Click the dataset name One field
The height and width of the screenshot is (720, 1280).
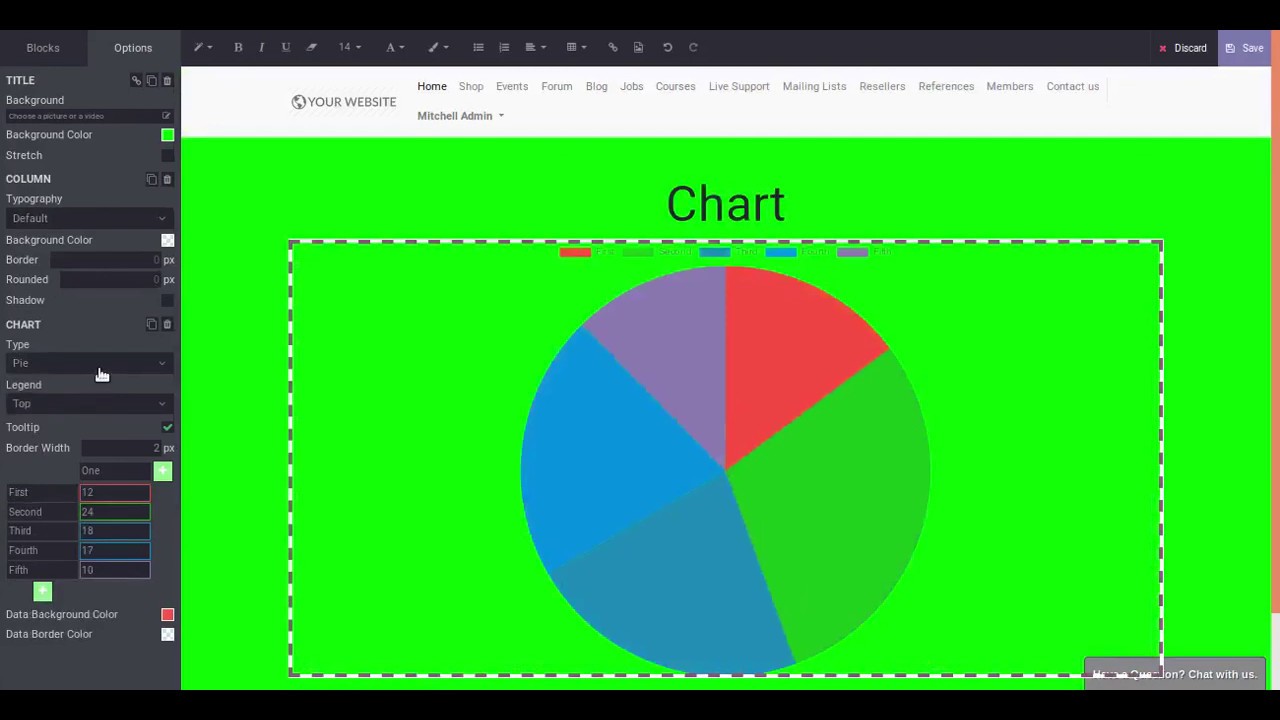click(115, 470)
